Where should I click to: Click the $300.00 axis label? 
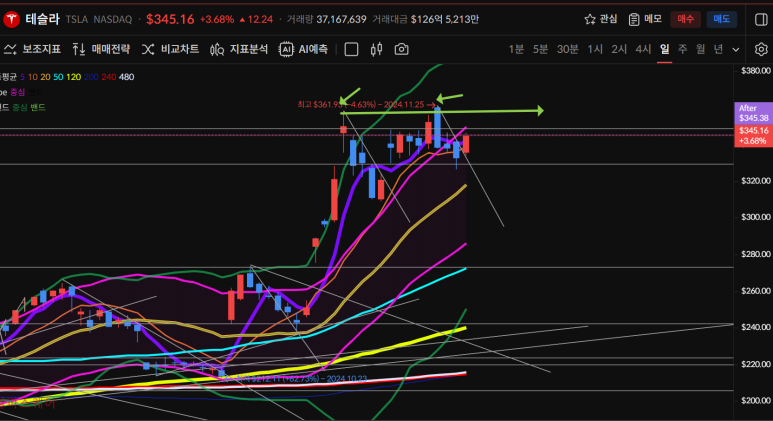click(756, 217)
